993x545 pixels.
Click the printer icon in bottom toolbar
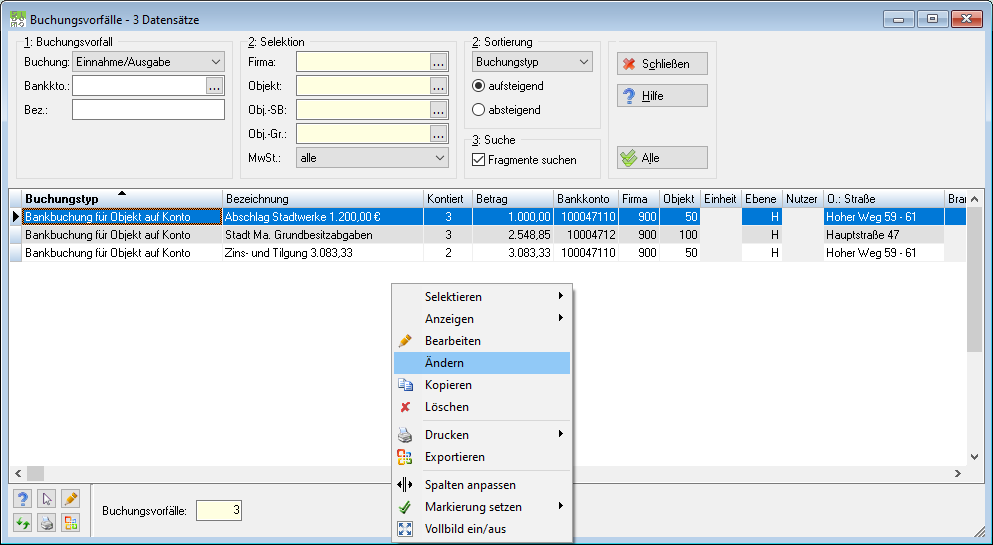click(x=46, y=523)
